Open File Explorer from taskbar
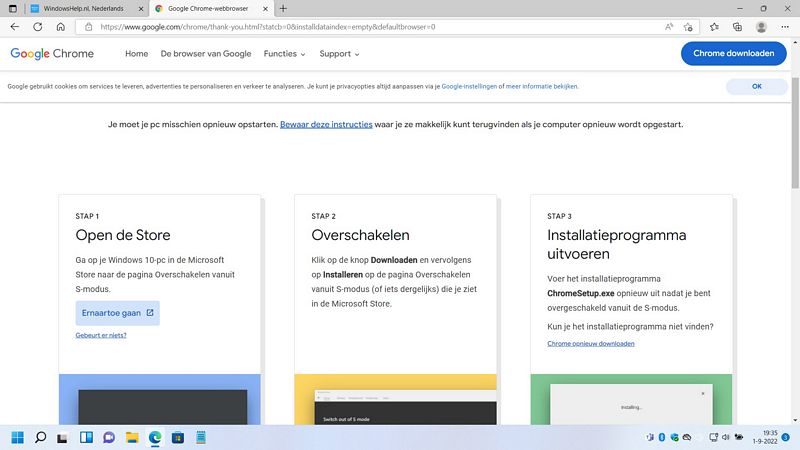This screenshot has width=800, height=450. tap(132, 438)
